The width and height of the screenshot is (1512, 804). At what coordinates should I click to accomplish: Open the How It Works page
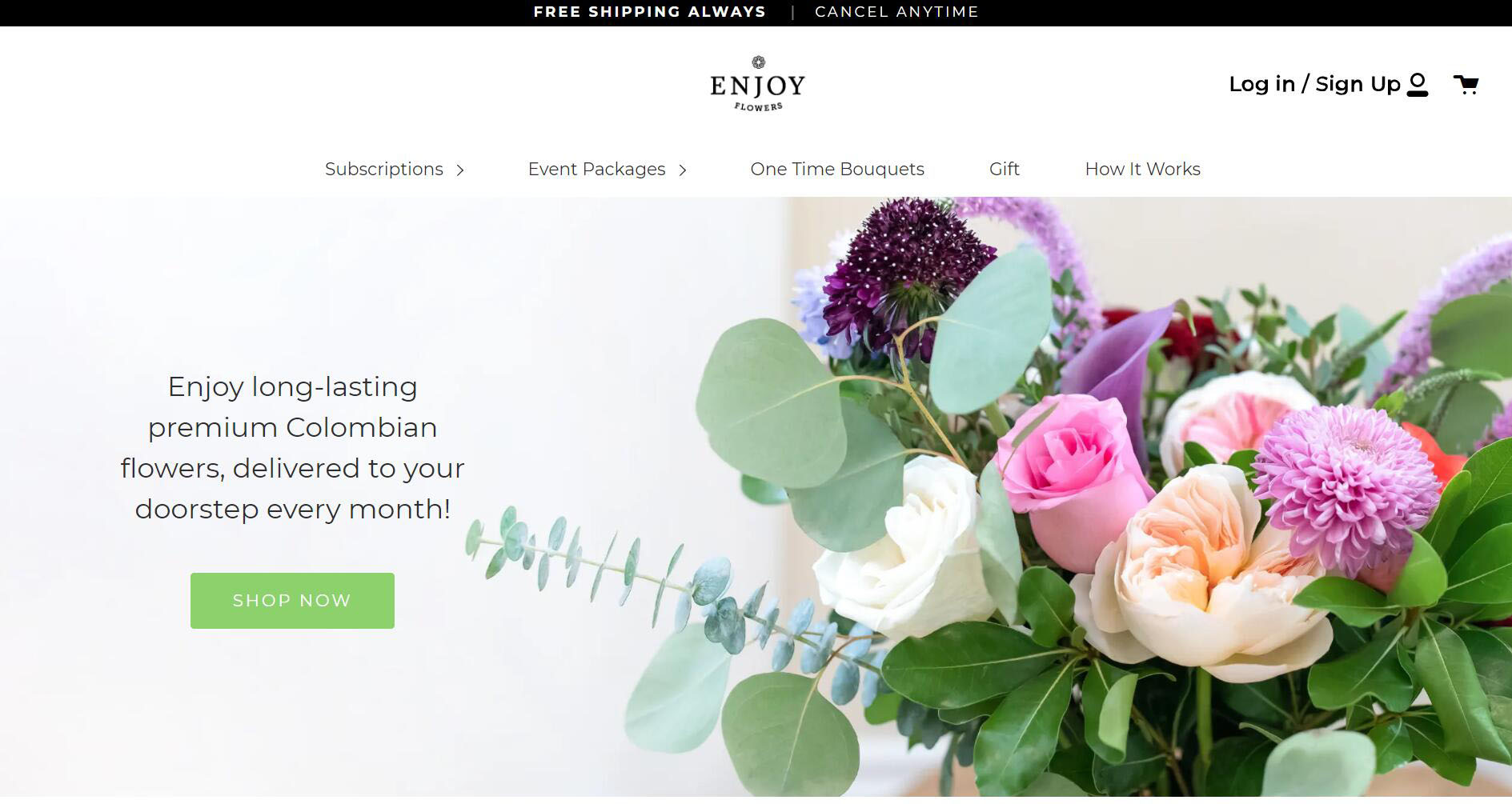pos(1143,169)
